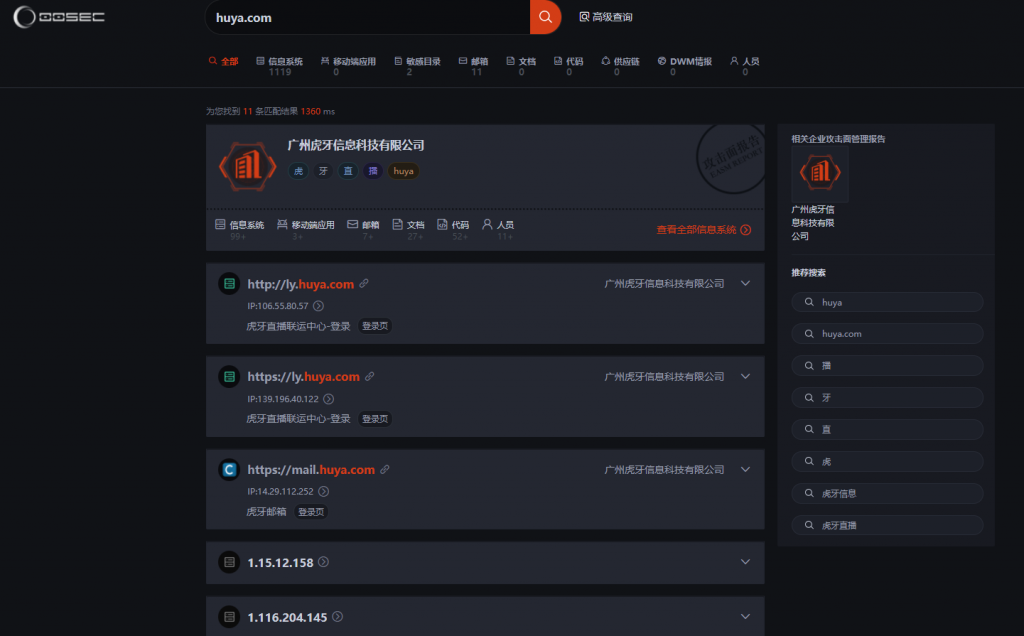This screenshot has width=1024, height=636.
Task: Click link icon beside https://mail.huya.com
Action: (385, 469)
